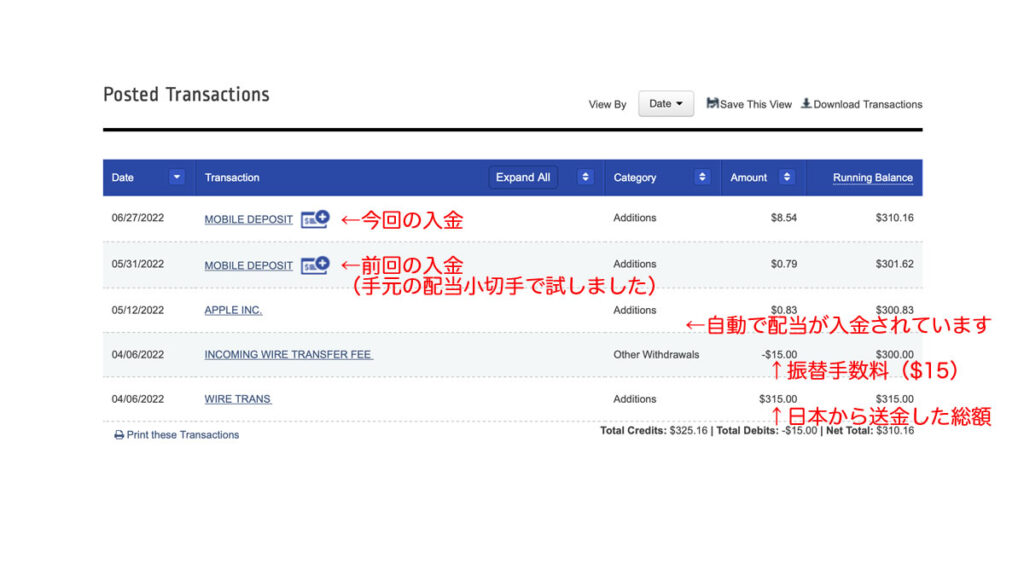Click the Expand All button
1024x576 pixels.
(523, 177)
